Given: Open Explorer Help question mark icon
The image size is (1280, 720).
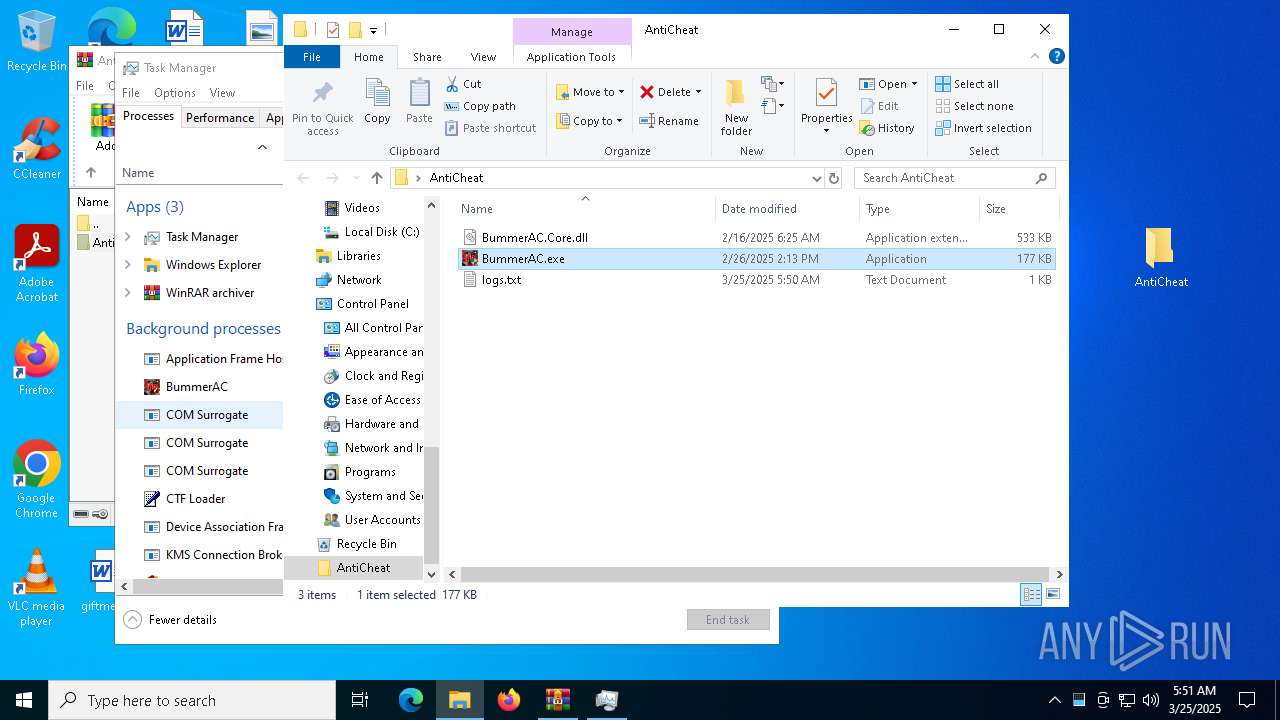Looking at the screenshot, I should click(1056, 56).
